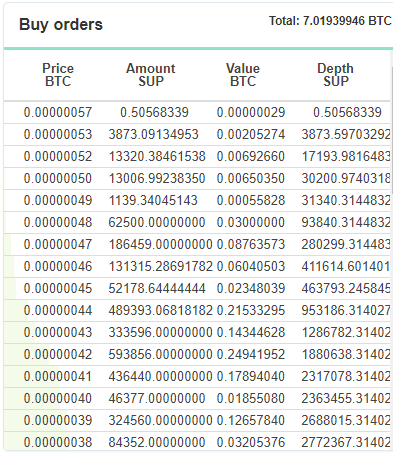Click amount 1139.34045143

click(x=153, y=200)
